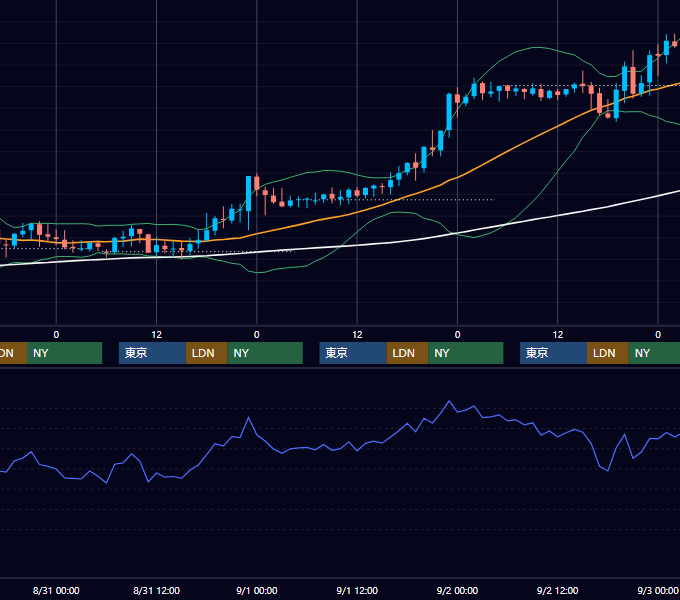This screenshot has width=680, height=600.
Task: Click the 8/31 00:00 date label
Action: tap(56, 590)
